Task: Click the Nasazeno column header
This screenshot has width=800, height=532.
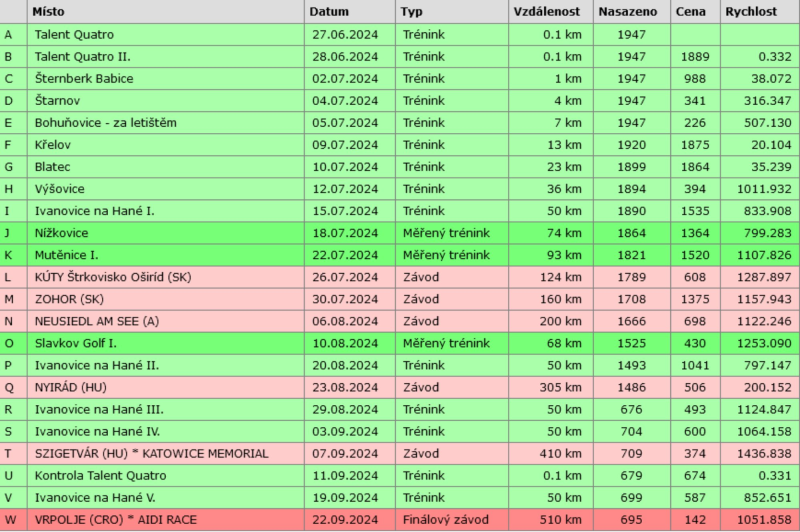Action: coord(627,12)
